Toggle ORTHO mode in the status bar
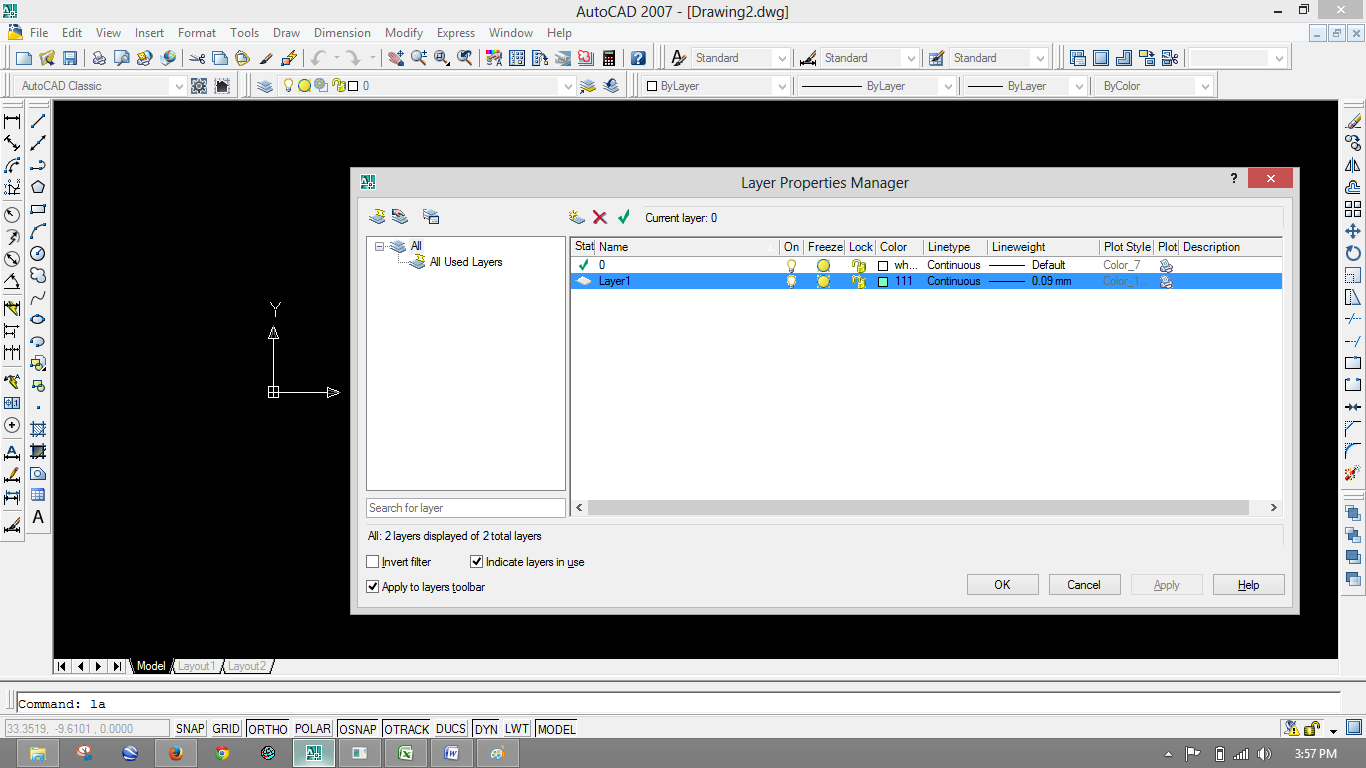1366x768 pixels. coord(268,729)
